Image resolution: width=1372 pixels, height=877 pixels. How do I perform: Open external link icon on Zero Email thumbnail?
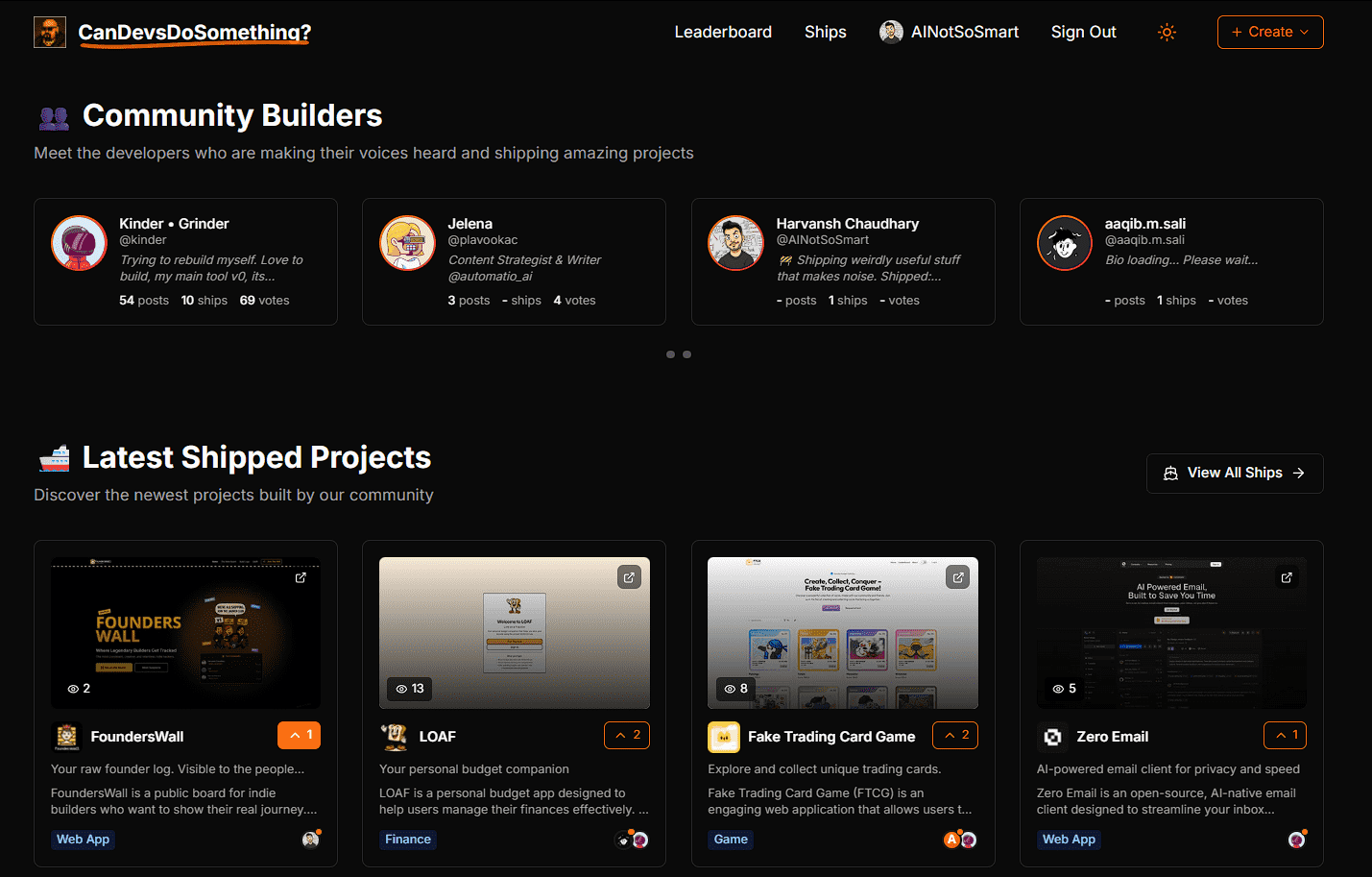[x=1287, y=577]
